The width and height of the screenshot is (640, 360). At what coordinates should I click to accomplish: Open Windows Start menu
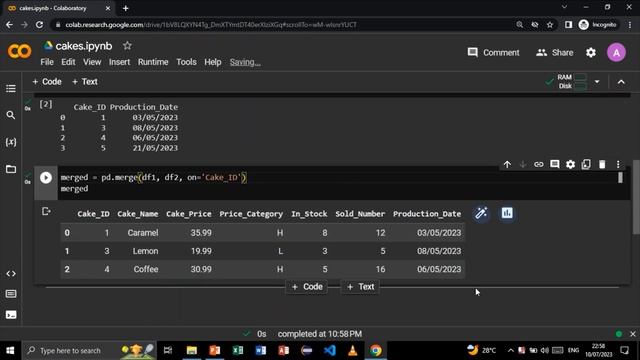coord(10,350)
